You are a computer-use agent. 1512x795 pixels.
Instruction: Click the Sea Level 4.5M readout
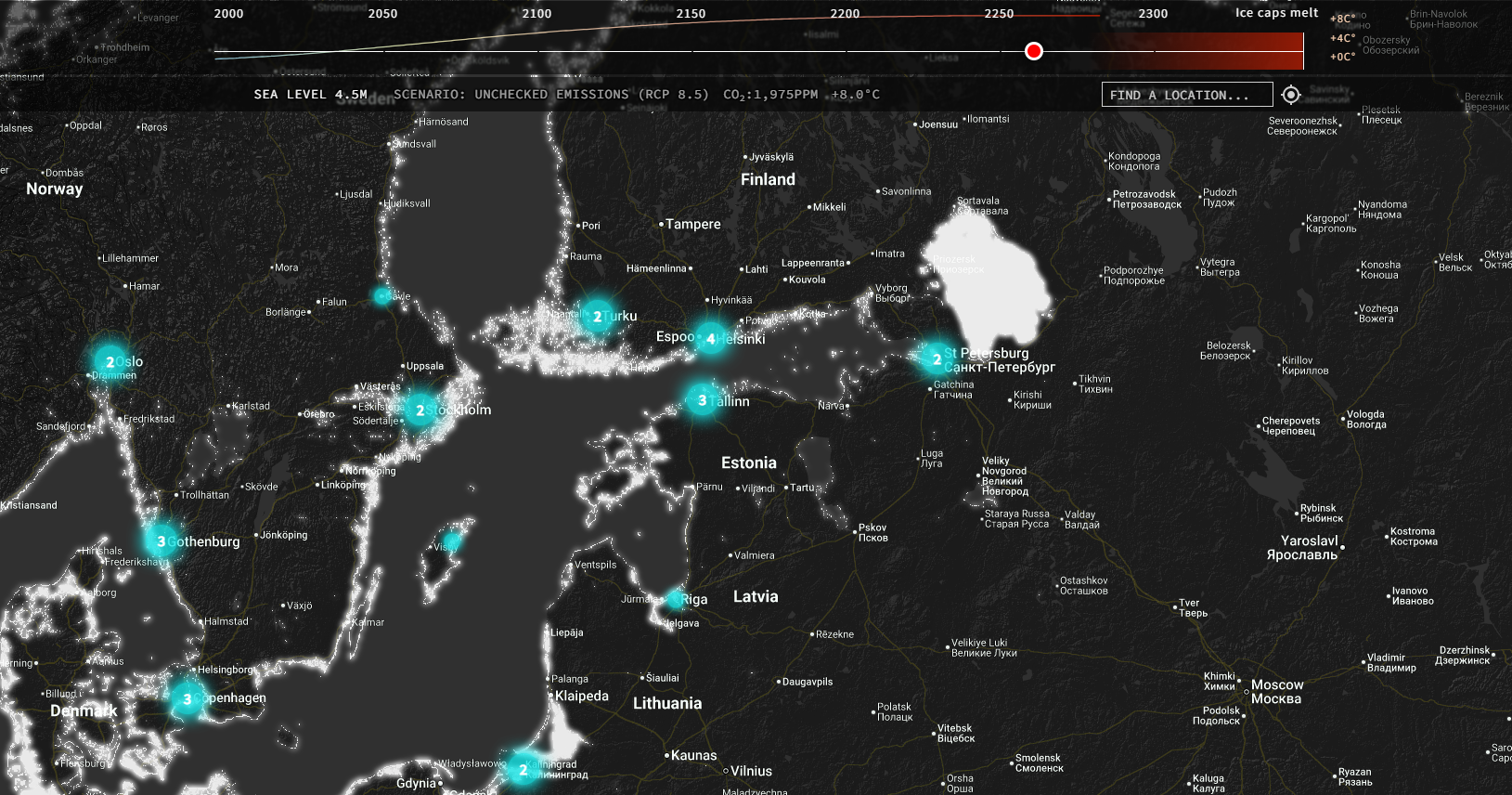coord(310,95)
